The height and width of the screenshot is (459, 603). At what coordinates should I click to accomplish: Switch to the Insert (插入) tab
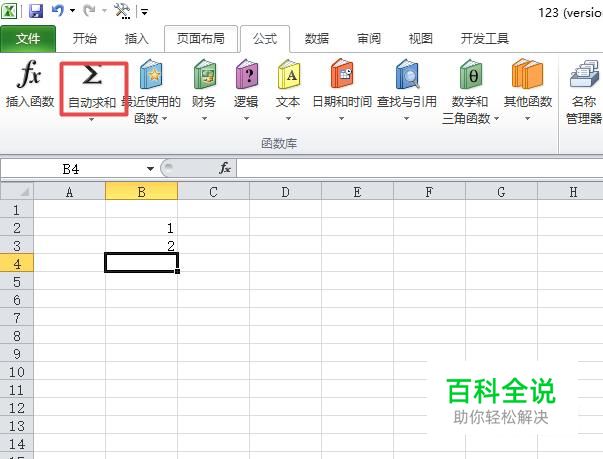(136, 38)
